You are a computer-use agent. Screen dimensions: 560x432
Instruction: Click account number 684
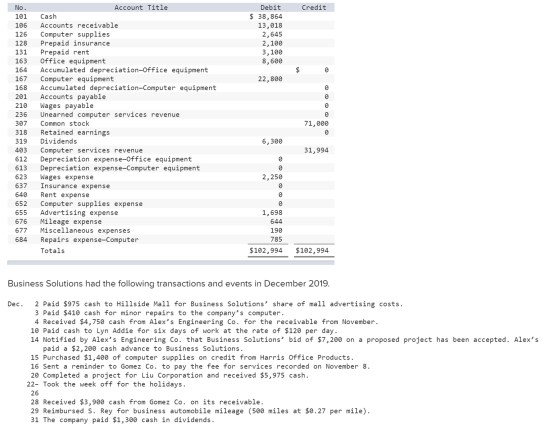21,240
